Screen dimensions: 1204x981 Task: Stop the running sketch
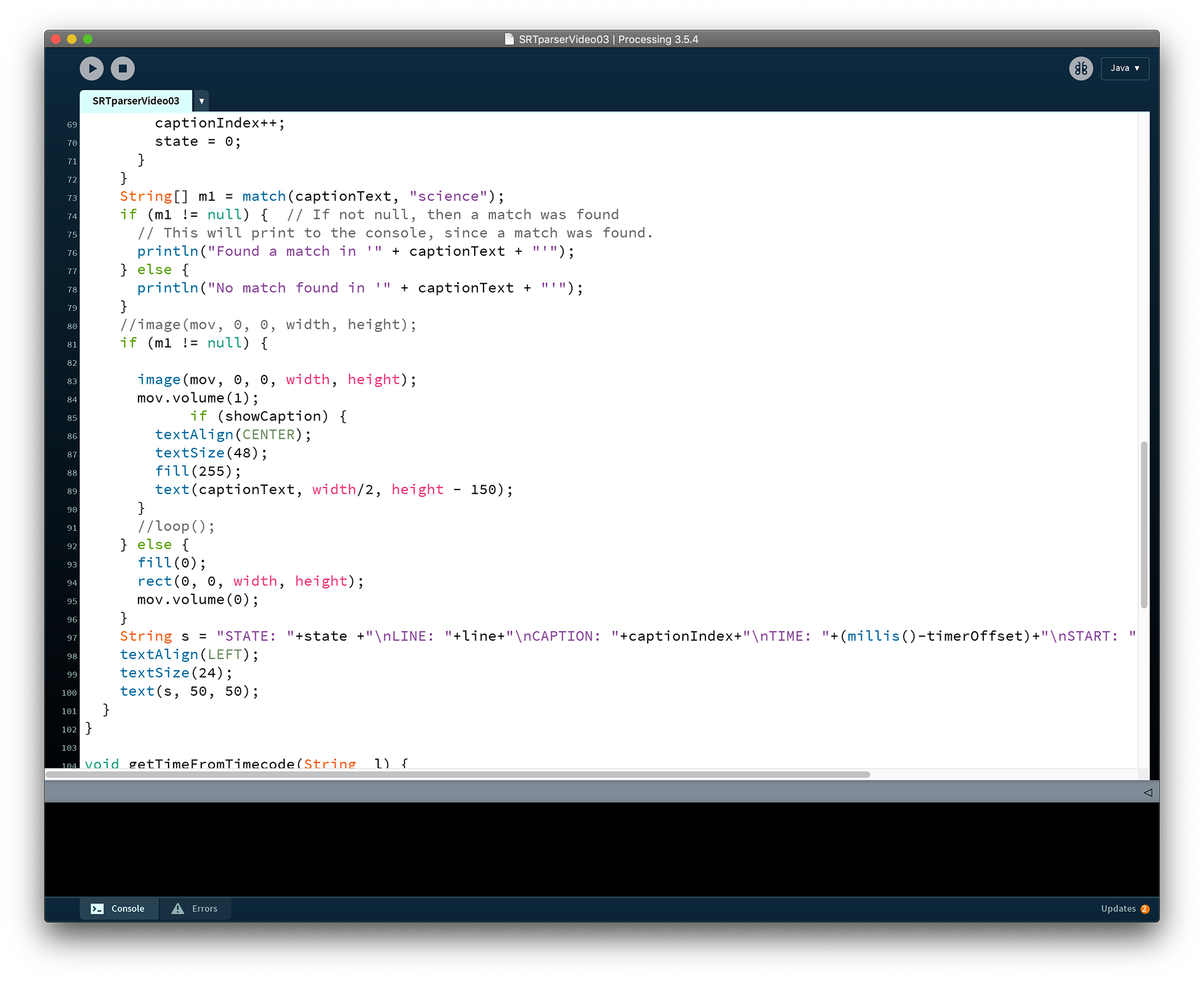(123, 68)
